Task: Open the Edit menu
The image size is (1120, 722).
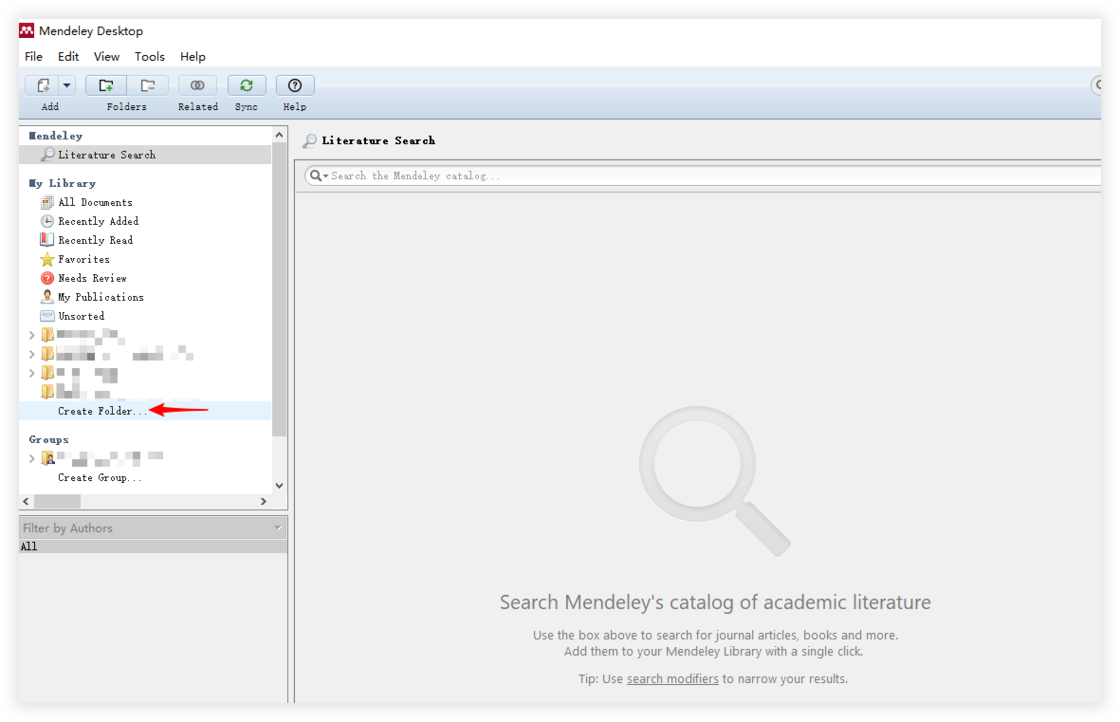Action: pos(69,56)
